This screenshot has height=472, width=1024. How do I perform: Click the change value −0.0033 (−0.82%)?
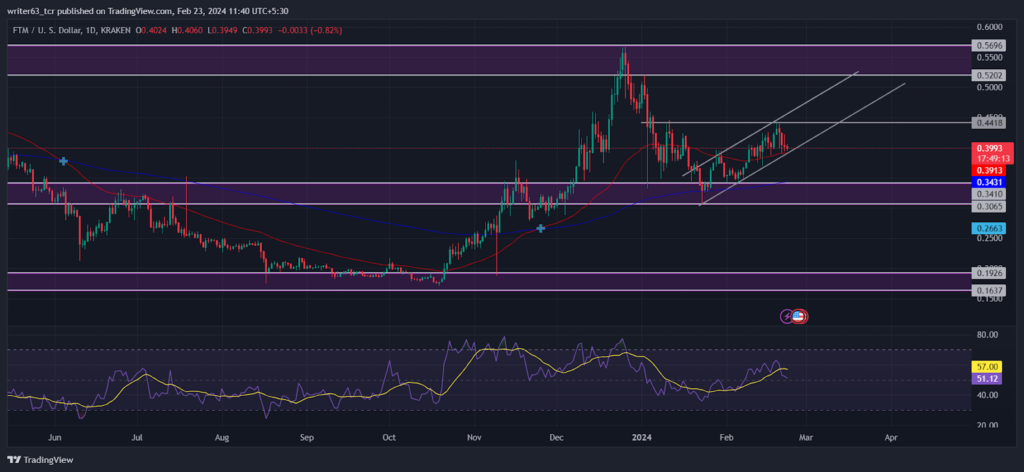308,30
